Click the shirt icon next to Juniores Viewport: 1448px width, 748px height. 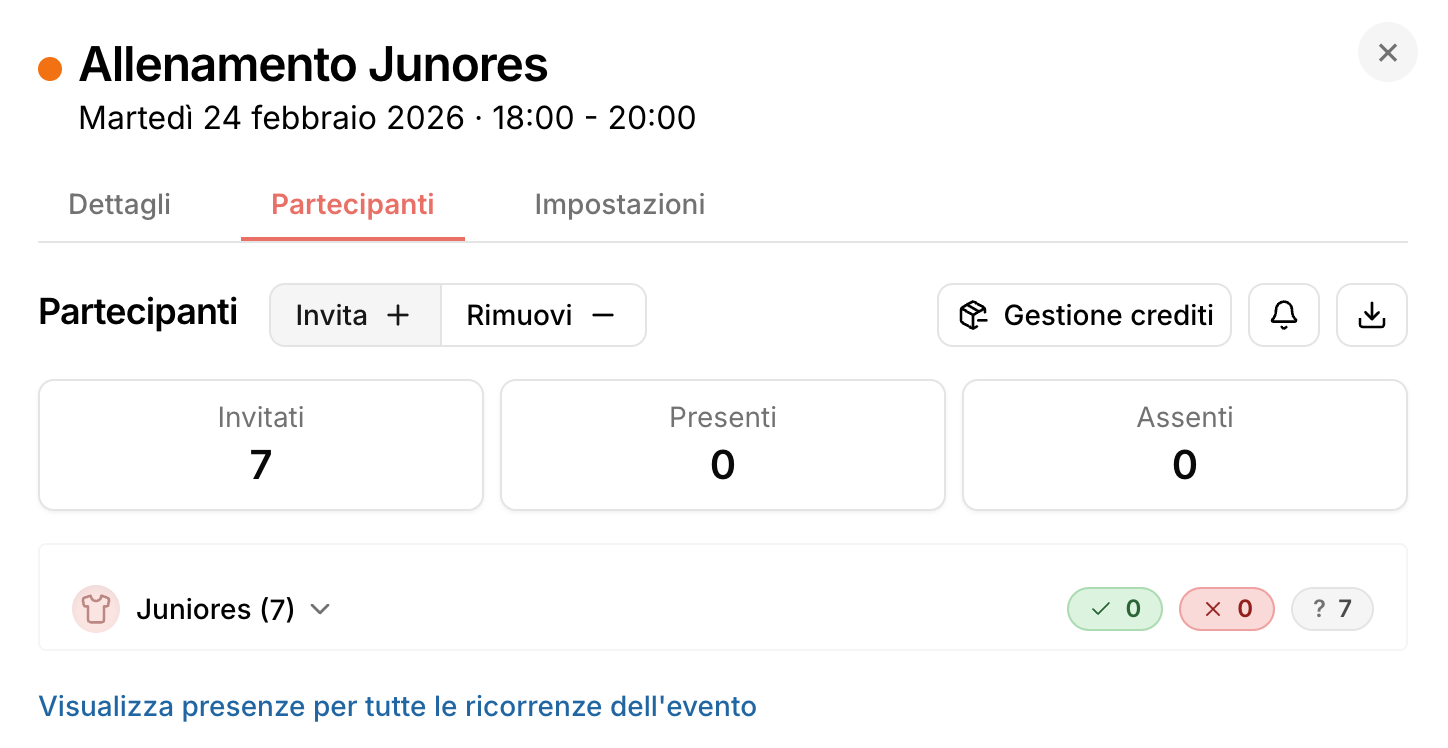[96, 609]
